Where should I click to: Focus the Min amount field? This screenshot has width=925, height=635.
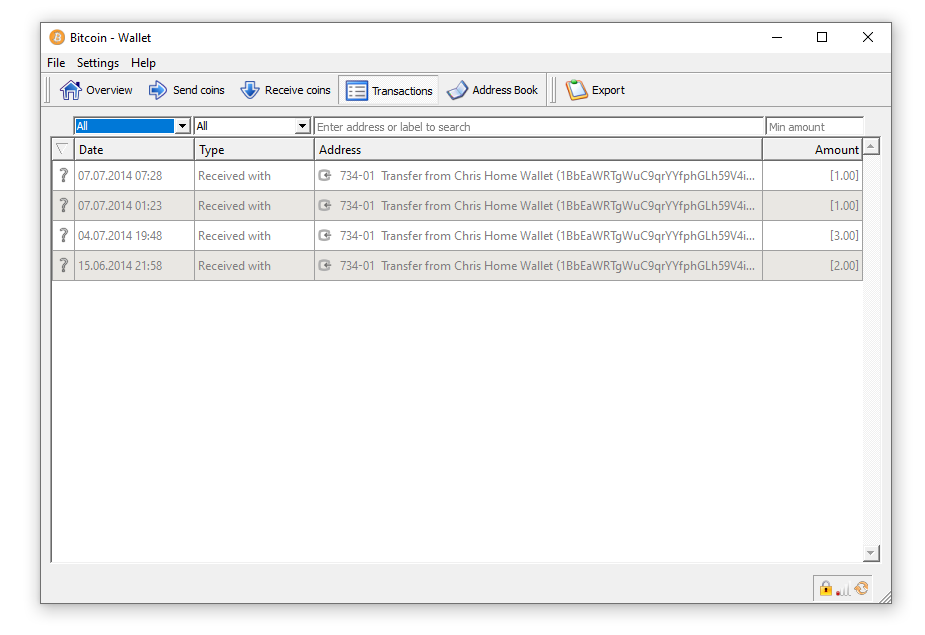814,126
